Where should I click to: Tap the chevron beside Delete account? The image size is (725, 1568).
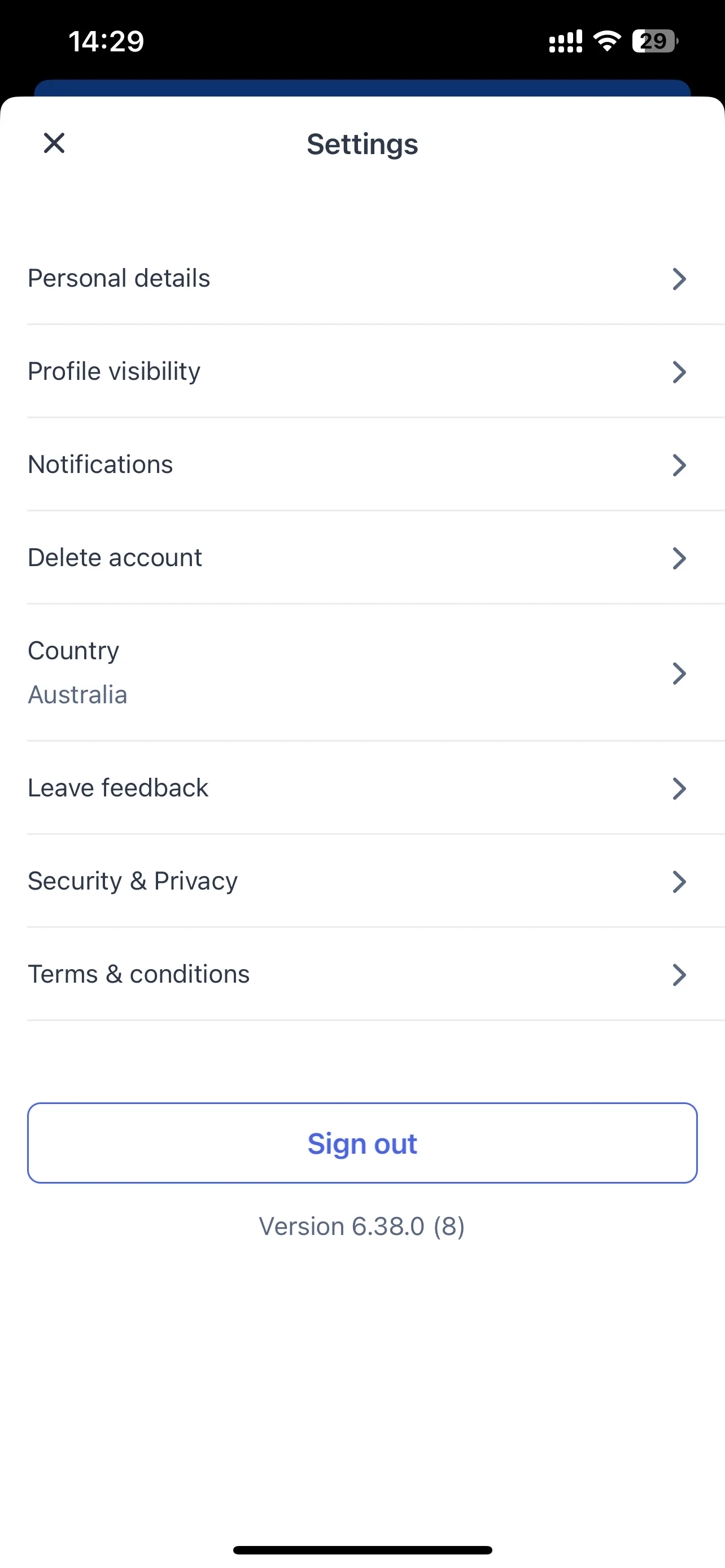coord(679,558)
